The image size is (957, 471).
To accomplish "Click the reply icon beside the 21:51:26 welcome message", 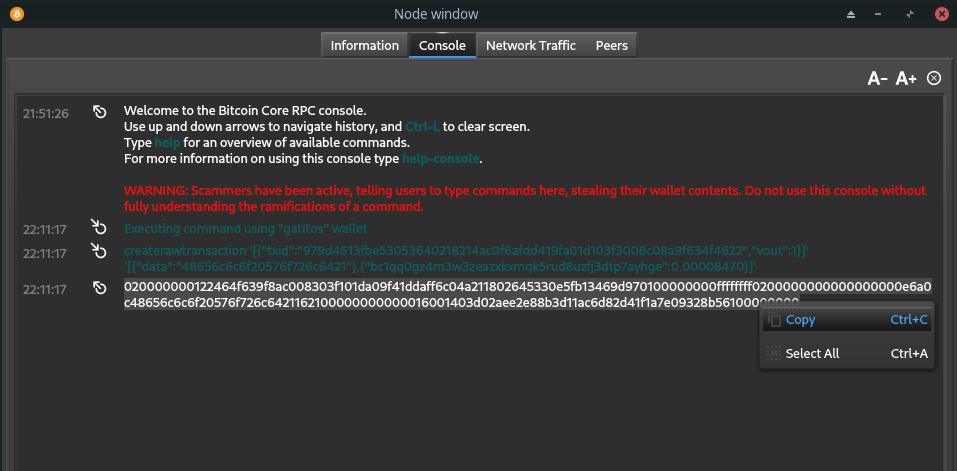I will 99,112.
